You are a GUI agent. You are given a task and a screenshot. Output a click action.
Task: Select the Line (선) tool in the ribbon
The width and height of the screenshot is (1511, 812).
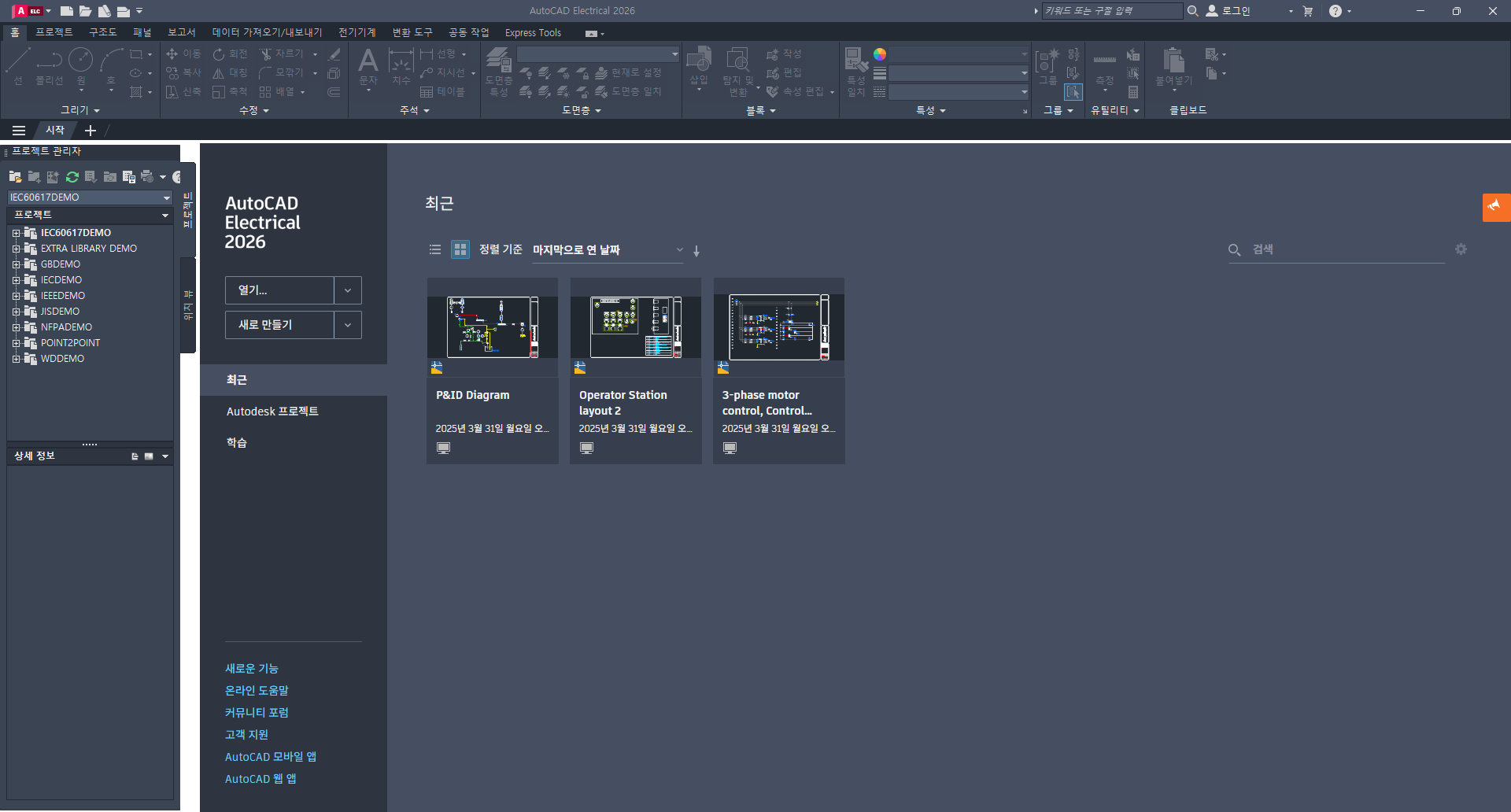[18, 65]
